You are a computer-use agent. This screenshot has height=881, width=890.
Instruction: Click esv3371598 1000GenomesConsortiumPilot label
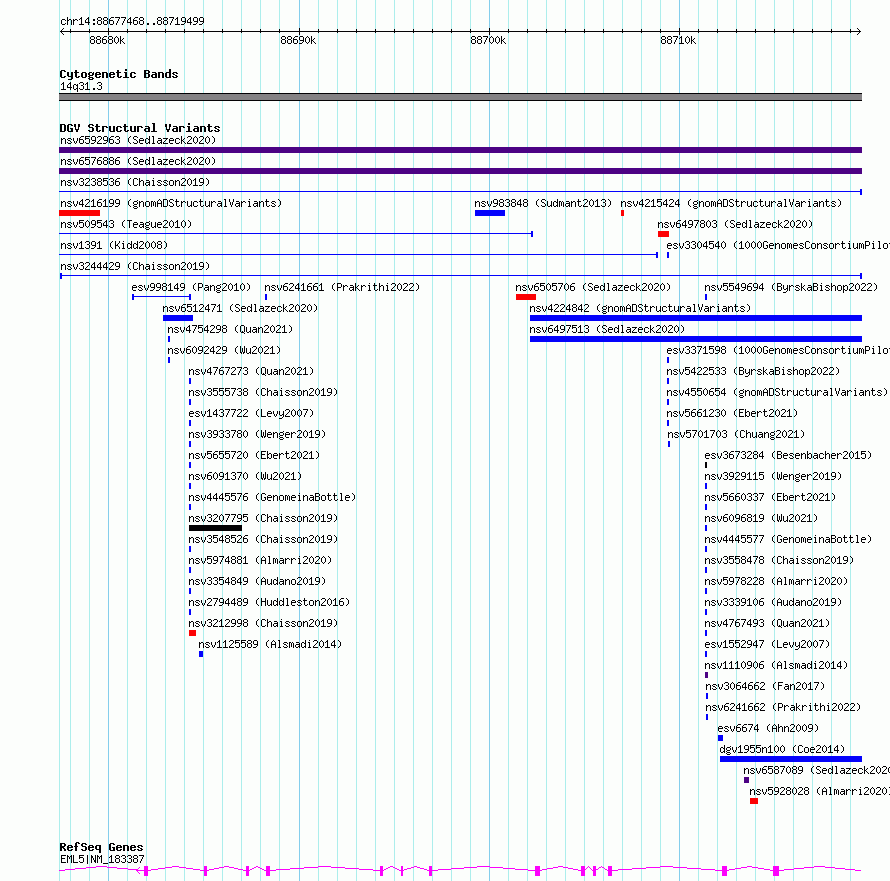(x=778, y=350)
